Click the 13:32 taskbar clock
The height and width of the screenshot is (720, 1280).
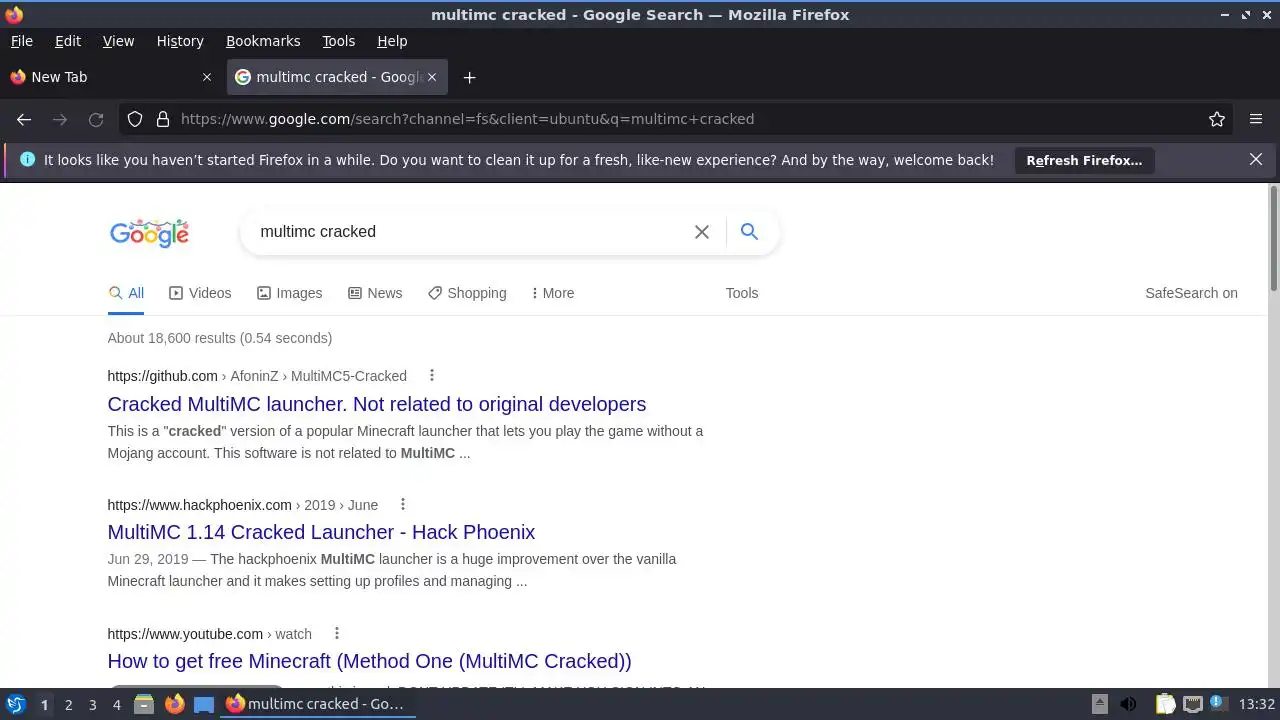coord(1257,704)
